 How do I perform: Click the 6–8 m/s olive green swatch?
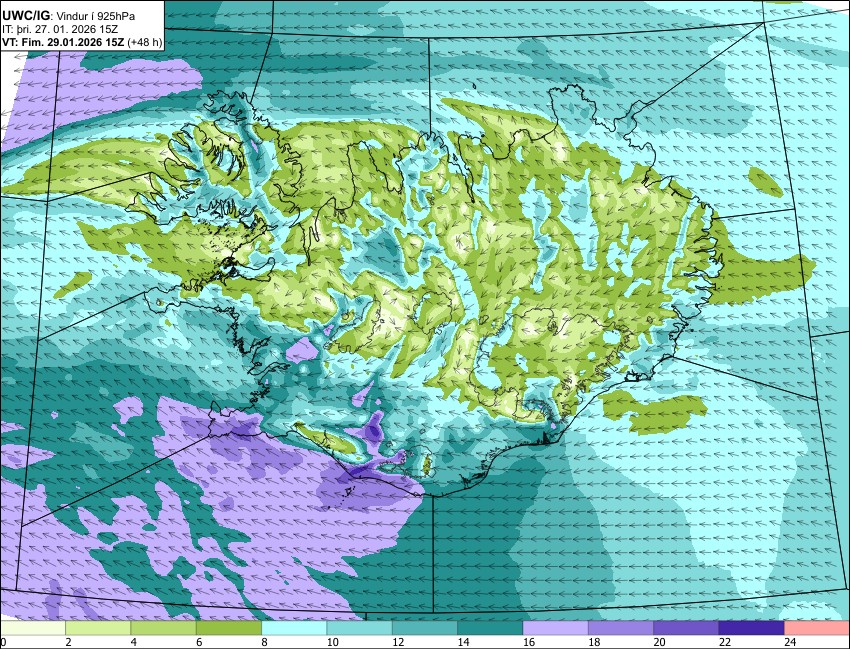point(229,628)
